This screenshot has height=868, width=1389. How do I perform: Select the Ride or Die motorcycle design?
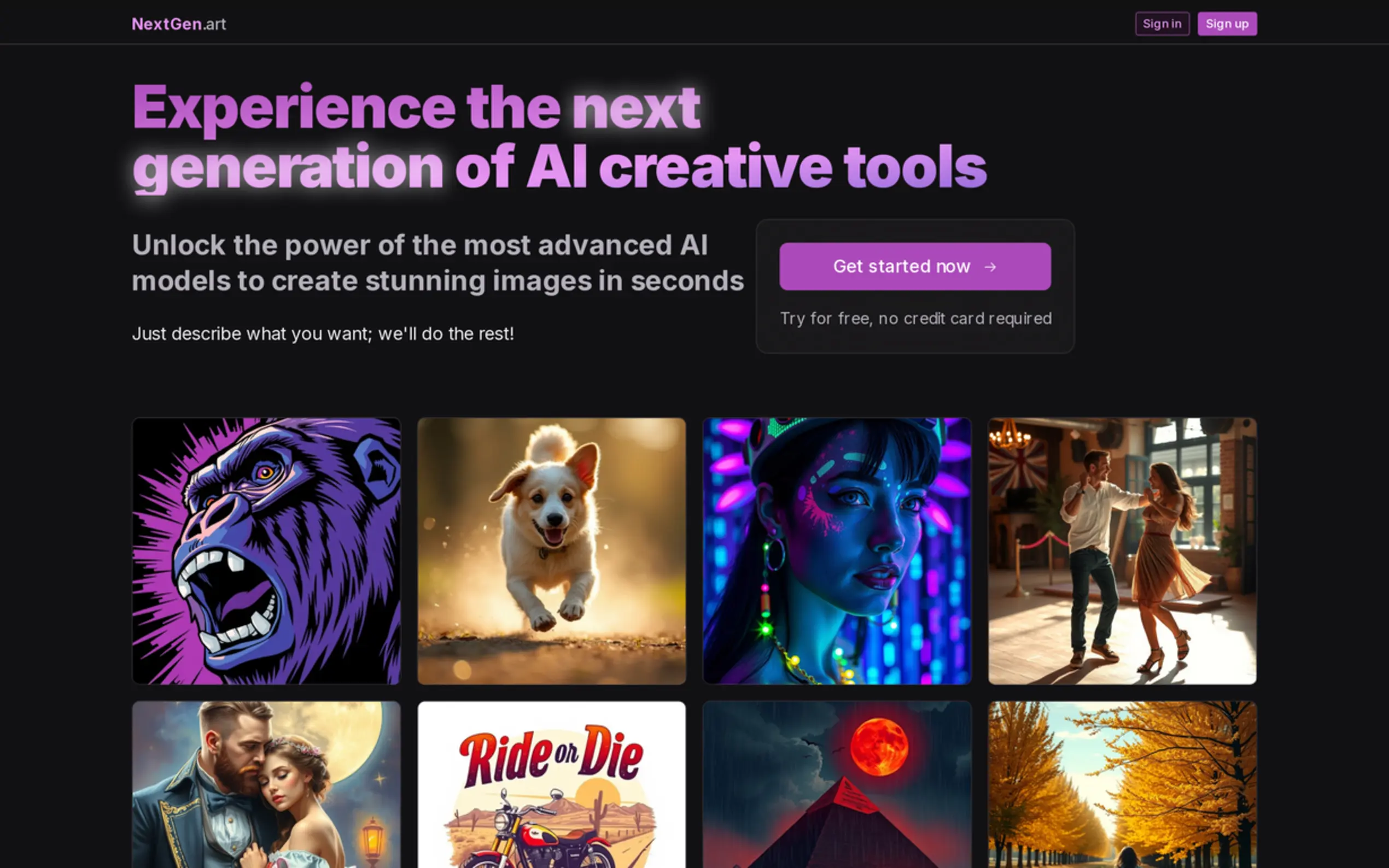pyautogui.click(x=551, y=784)
